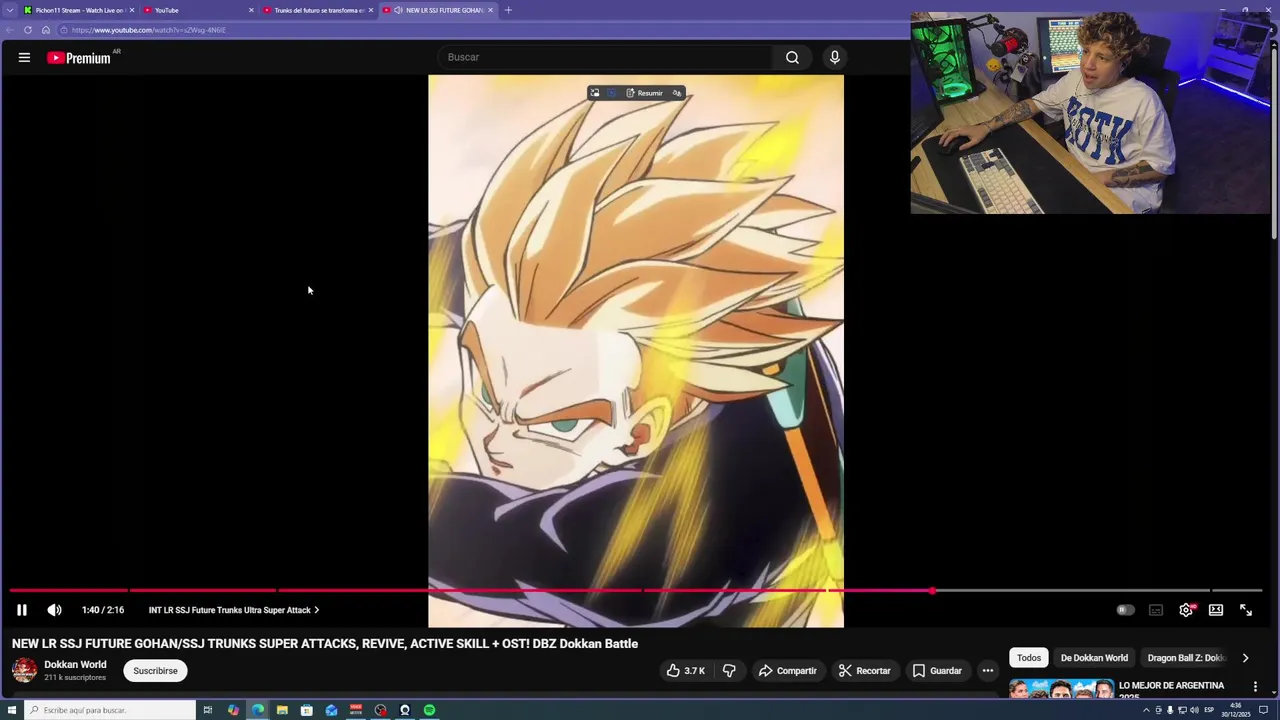Show hidden system tray icons
1280x720 pixels.
[x=1146, y=710]
